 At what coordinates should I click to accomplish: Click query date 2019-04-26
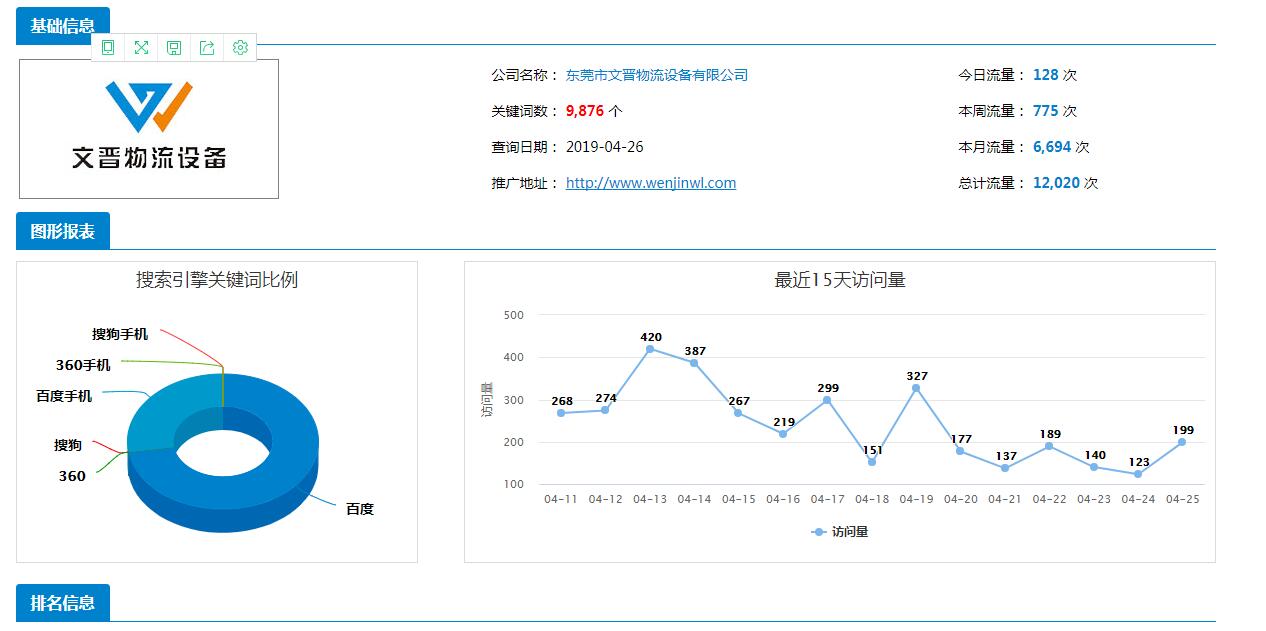tap(605, 147)
